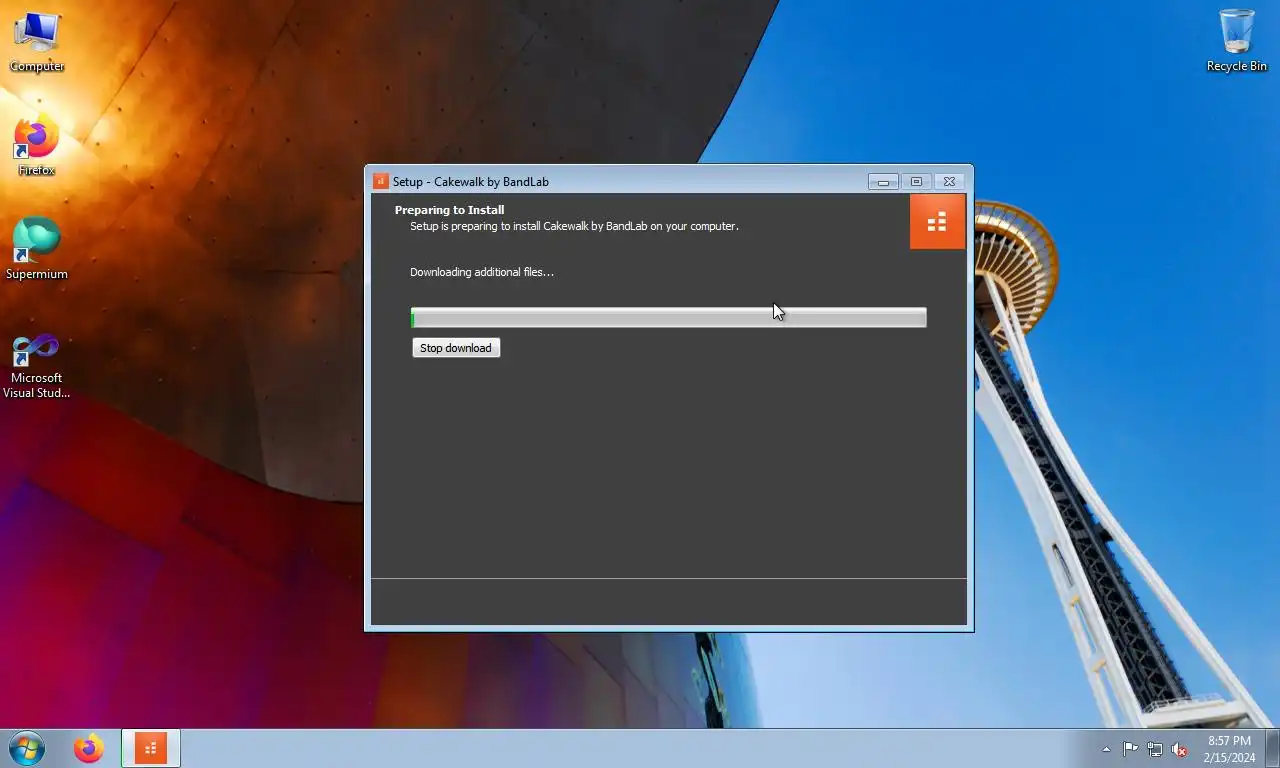The width and height of the screenshot is (1280, 768).
Task: Select the Recycle Bin desktop icon
Action: (x=1237, y=41)
